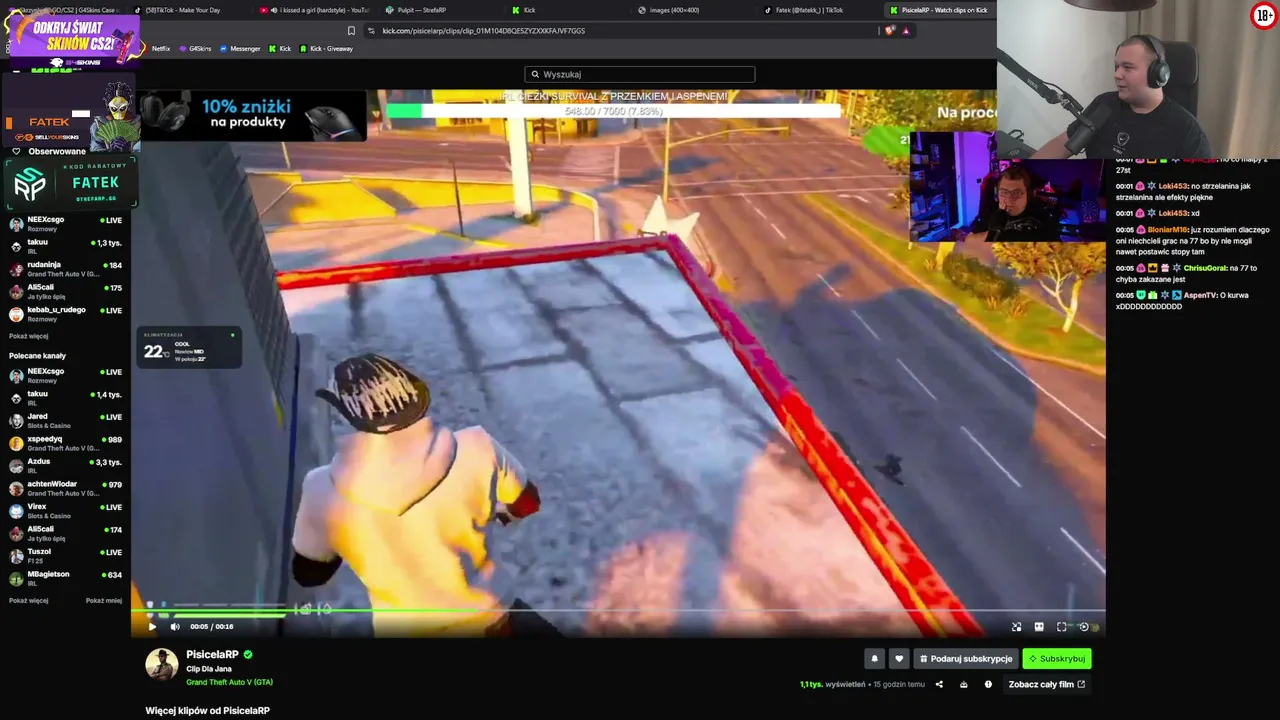Select the PisicelaRP Watch clips on Kick tab
The height and width of the screenshot is (720, 1280).
pyautogui.click(x=940, y=10)
